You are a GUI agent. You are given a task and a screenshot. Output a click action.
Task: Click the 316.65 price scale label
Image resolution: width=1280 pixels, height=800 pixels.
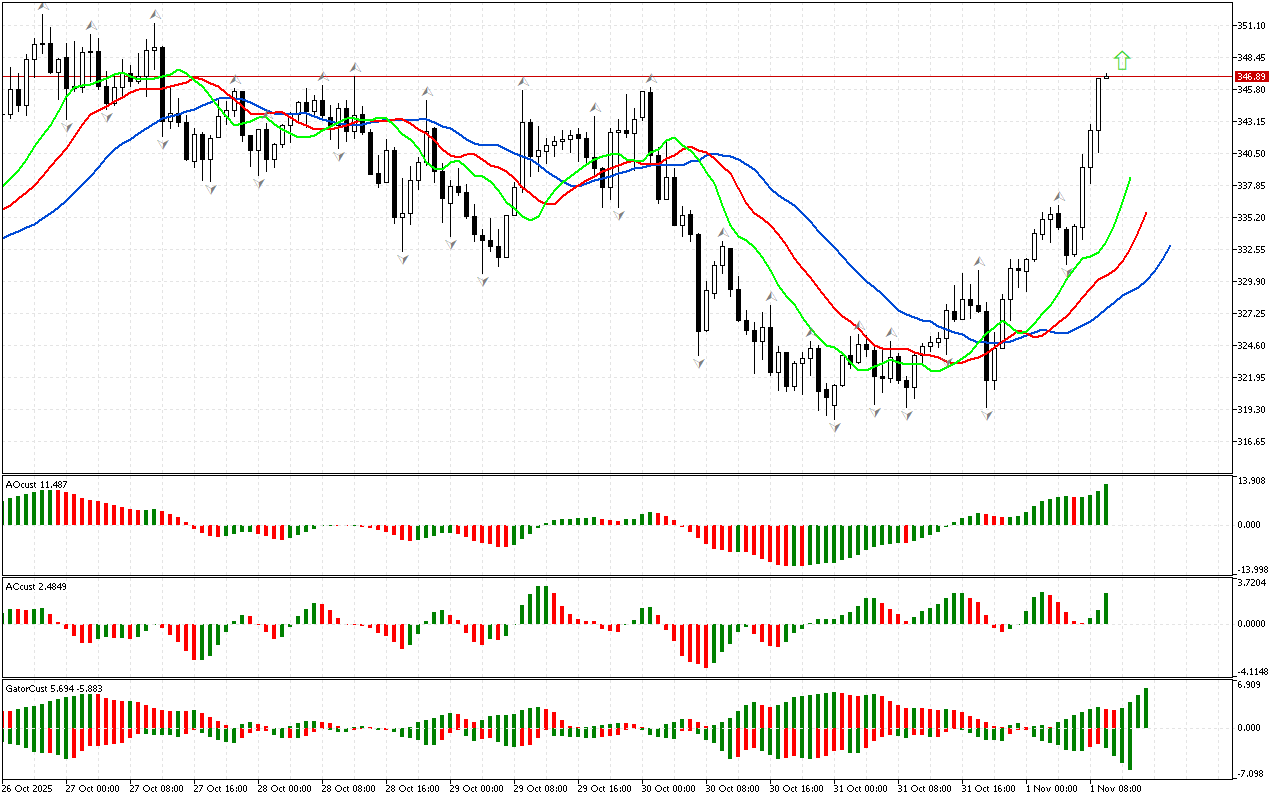point(1251,442)
